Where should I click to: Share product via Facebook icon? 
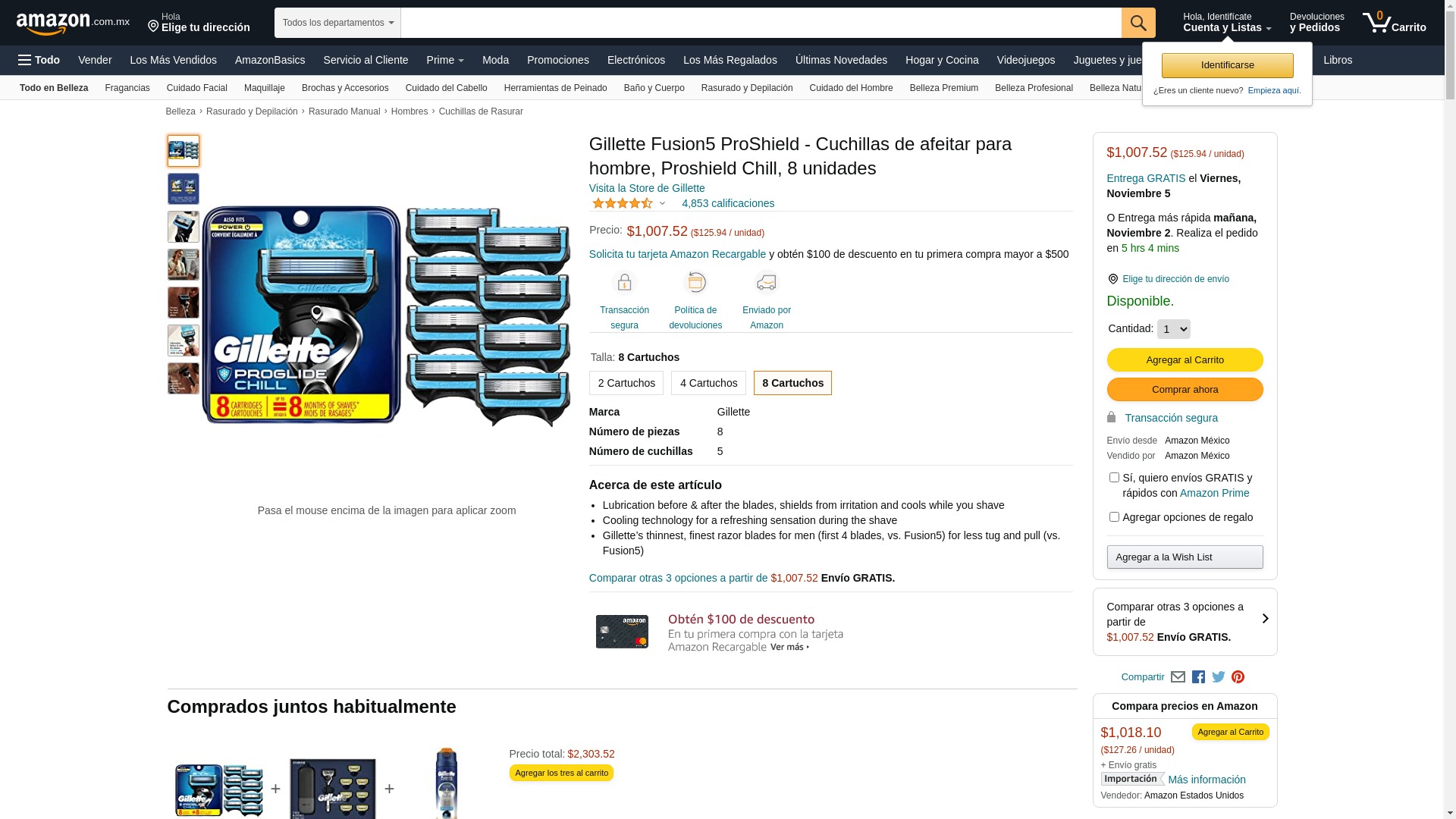[x=1198, y=677]
